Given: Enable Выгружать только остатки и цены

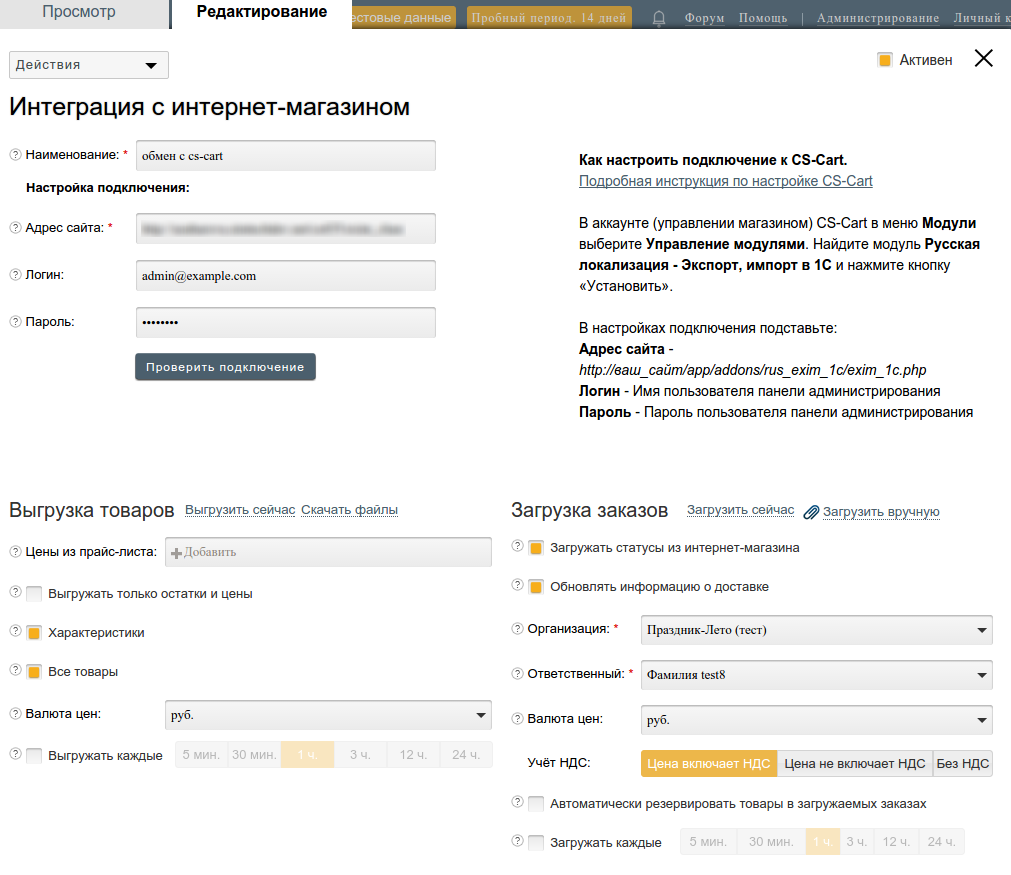Looking at the screenshot, I should coord(34,594).
